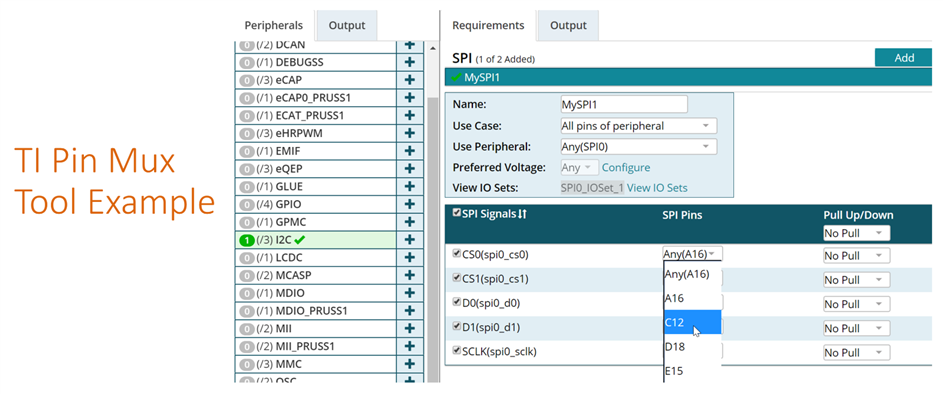
Task: Open the View IO Sets link
Action: tap(657, 188)
